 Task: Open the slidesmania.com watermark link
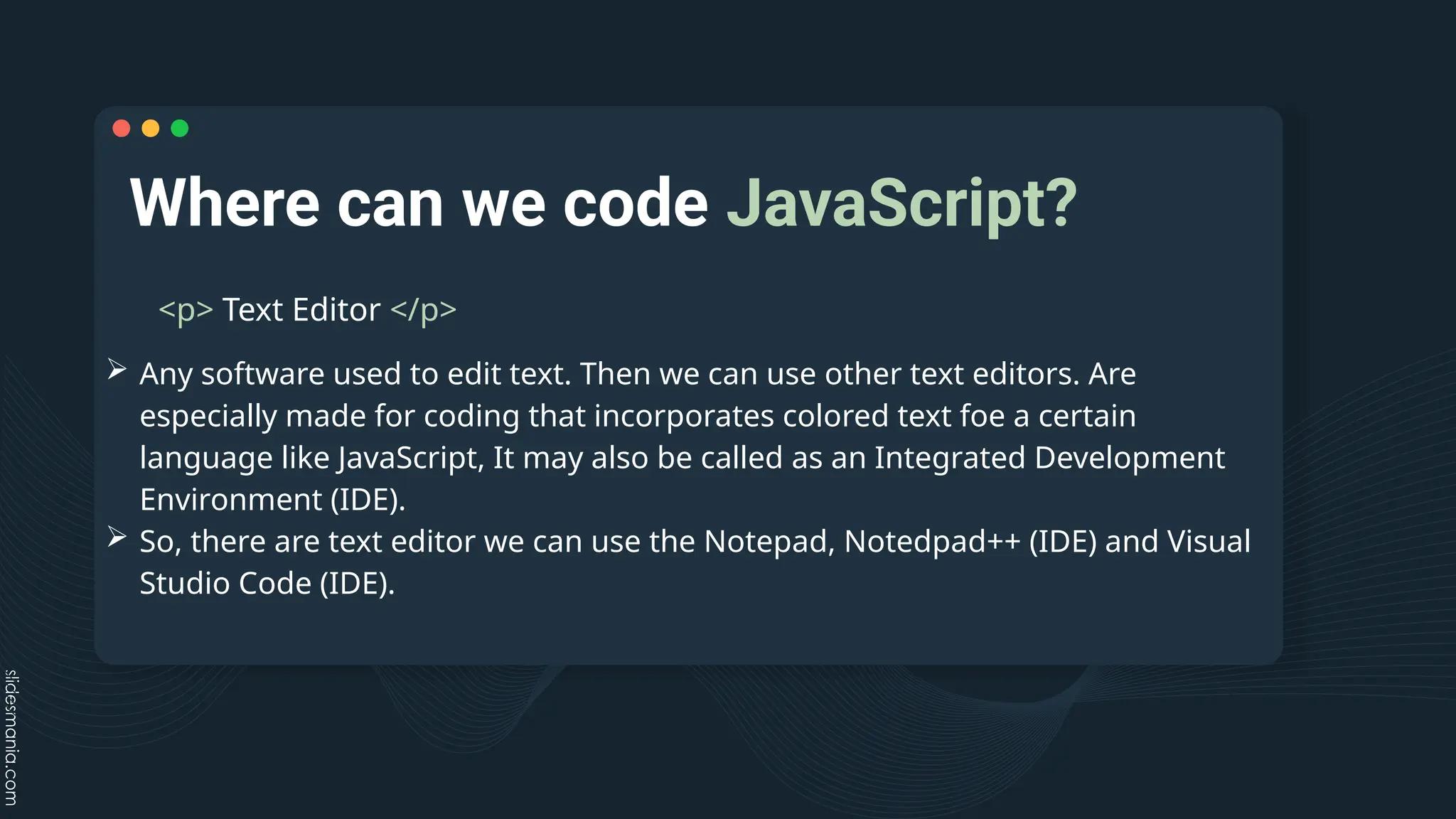pos(11,738)
